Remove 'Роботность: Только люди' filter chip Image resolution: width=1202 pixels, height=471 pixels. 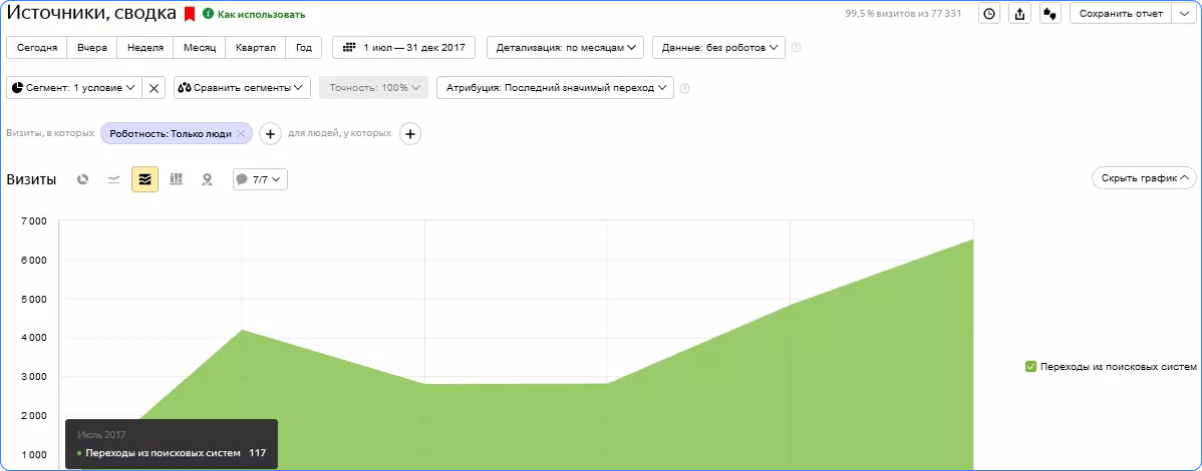(x=241, y=134)
